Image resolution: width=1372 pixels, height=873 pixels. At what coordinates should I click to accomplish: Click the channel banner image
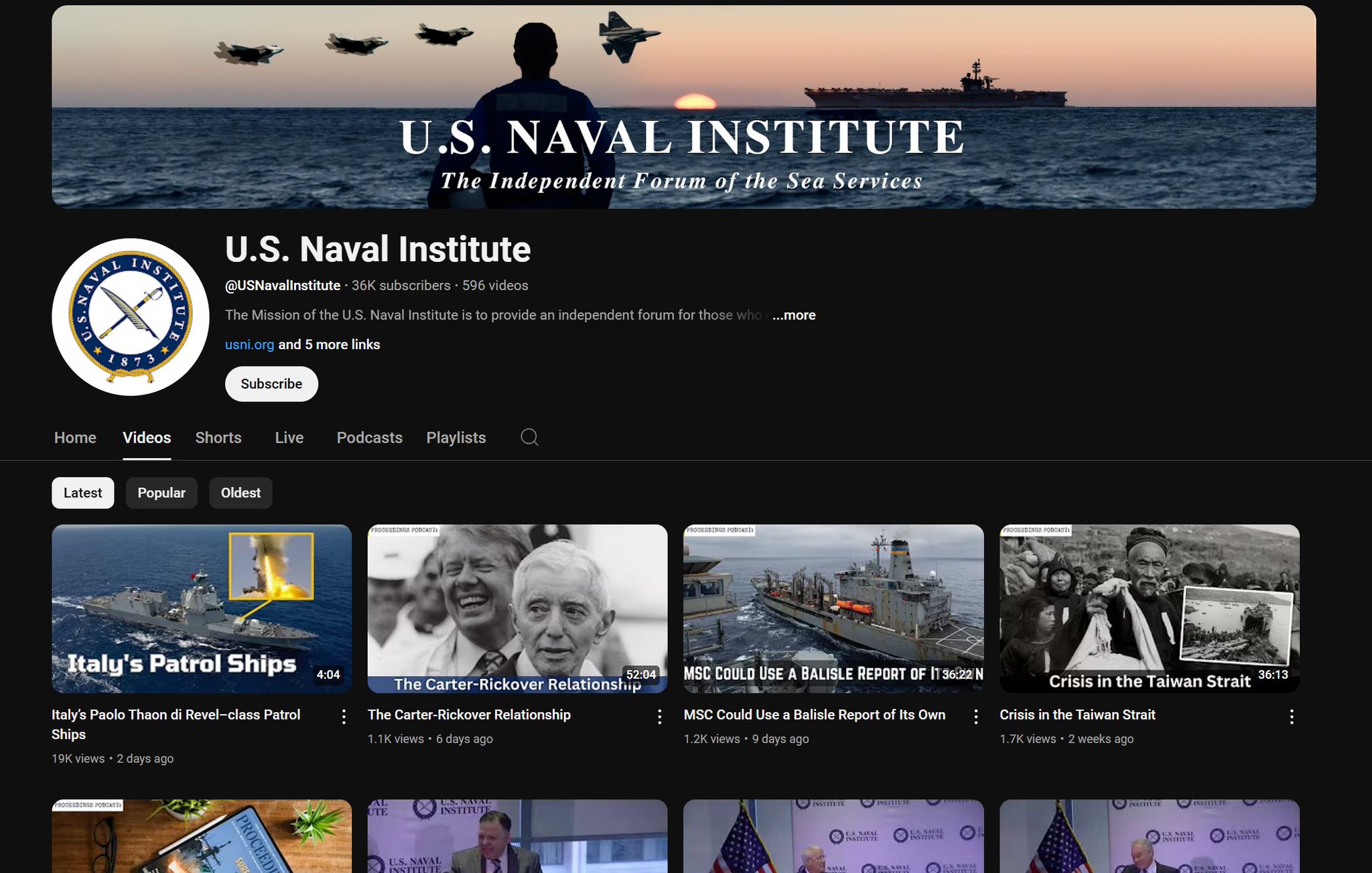click(x=683, y=107)
